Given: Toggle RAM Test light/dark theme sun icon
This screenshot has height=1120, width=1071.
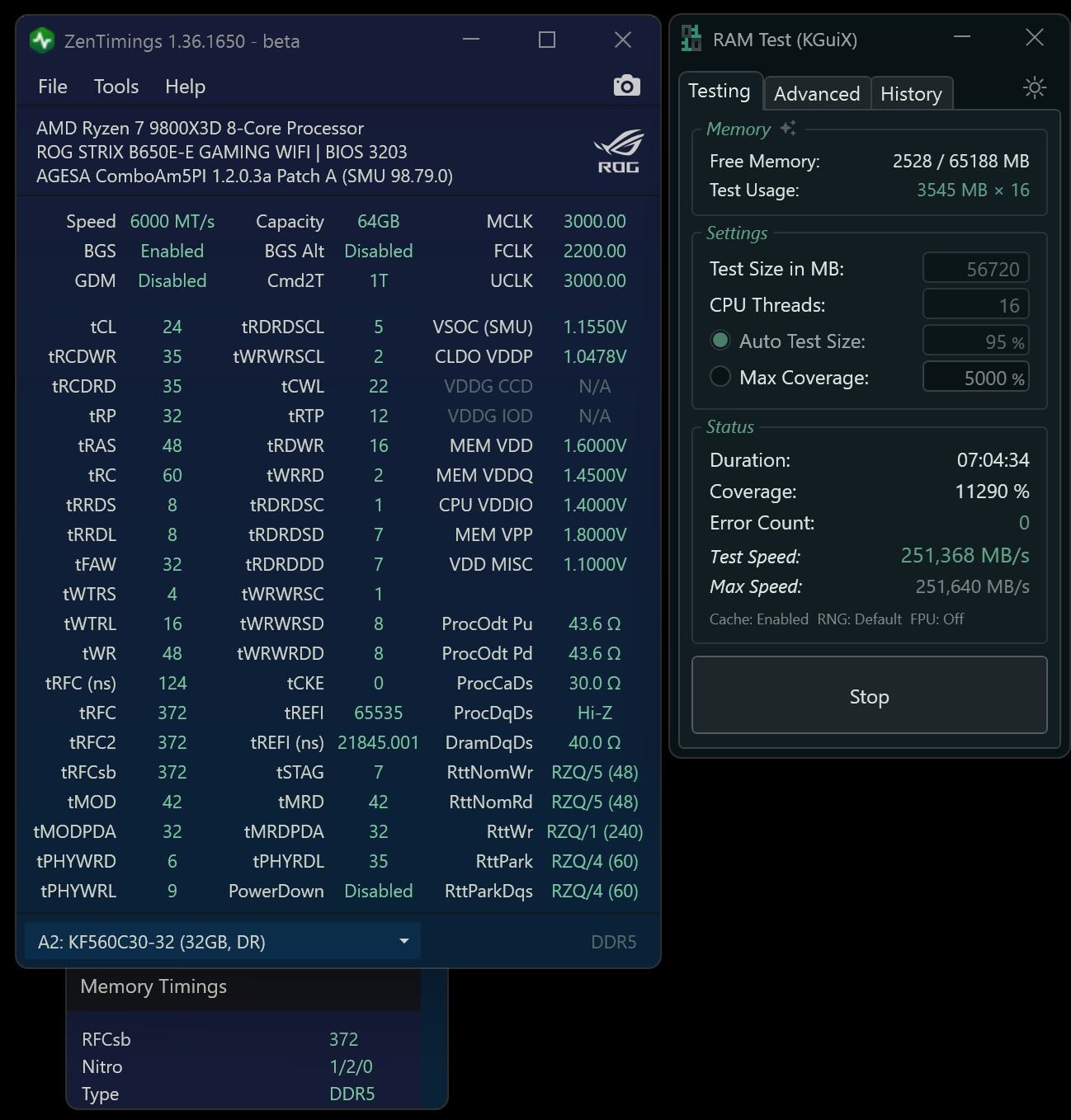Looking at the screenshot, I should click(1034, 87).
